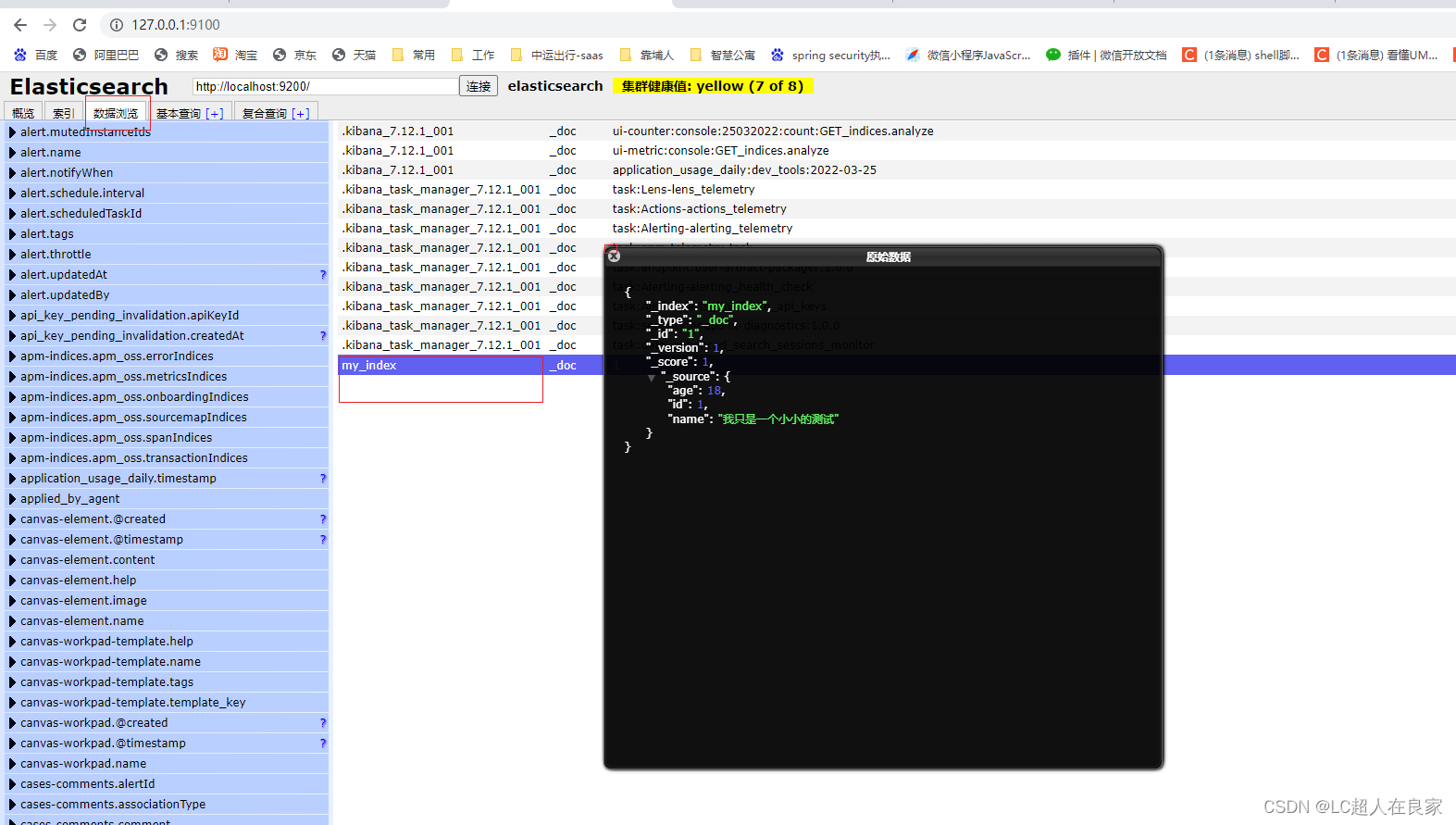This screenshot has height=825, width=1456.
Task: Click help icon beside canvas-workpad.@created
Action: pos(323,723)
